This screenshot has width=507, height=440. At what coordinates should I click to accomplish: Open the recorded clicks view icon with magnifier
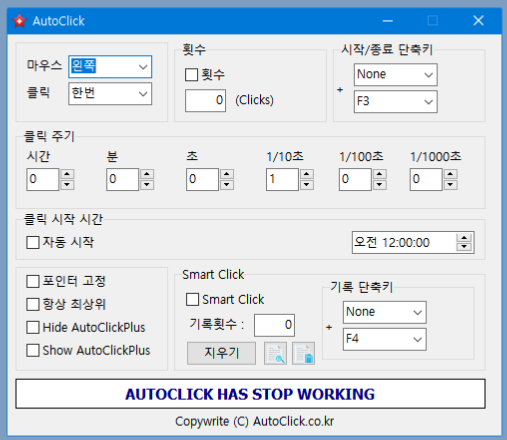(275, 353)
